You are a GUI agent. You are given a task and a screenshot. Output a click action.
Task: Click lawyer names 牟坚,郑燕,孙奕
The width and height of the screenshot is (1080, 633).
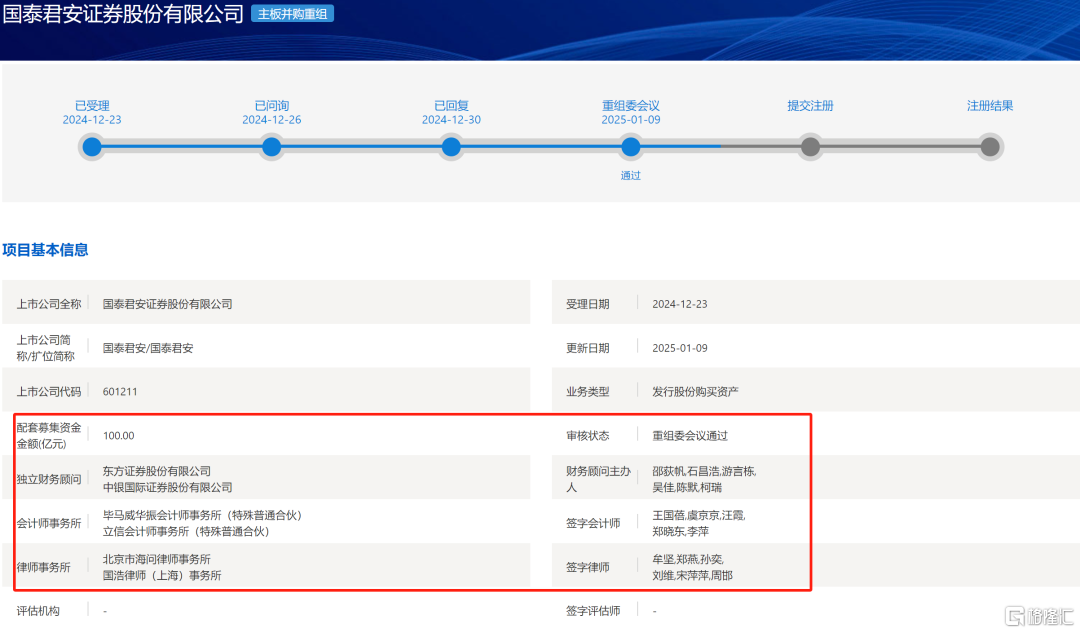point(687,559)
